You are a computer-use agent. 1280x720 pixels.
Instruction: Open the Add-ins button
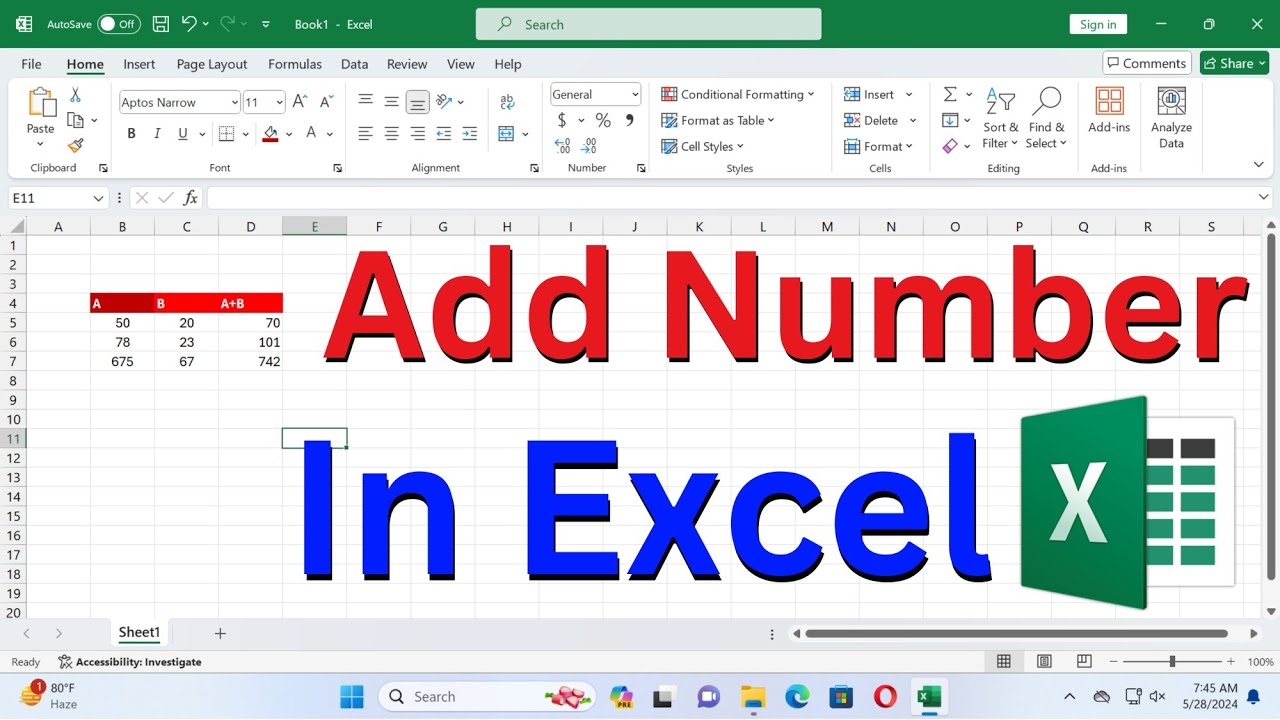1109,111
